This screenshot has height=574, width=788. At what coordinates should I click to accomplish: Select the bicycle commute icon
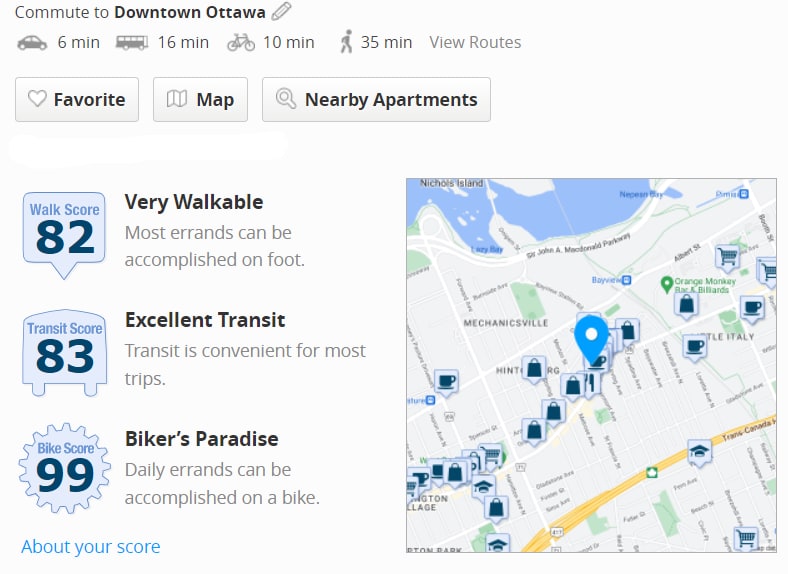[241, 43]
